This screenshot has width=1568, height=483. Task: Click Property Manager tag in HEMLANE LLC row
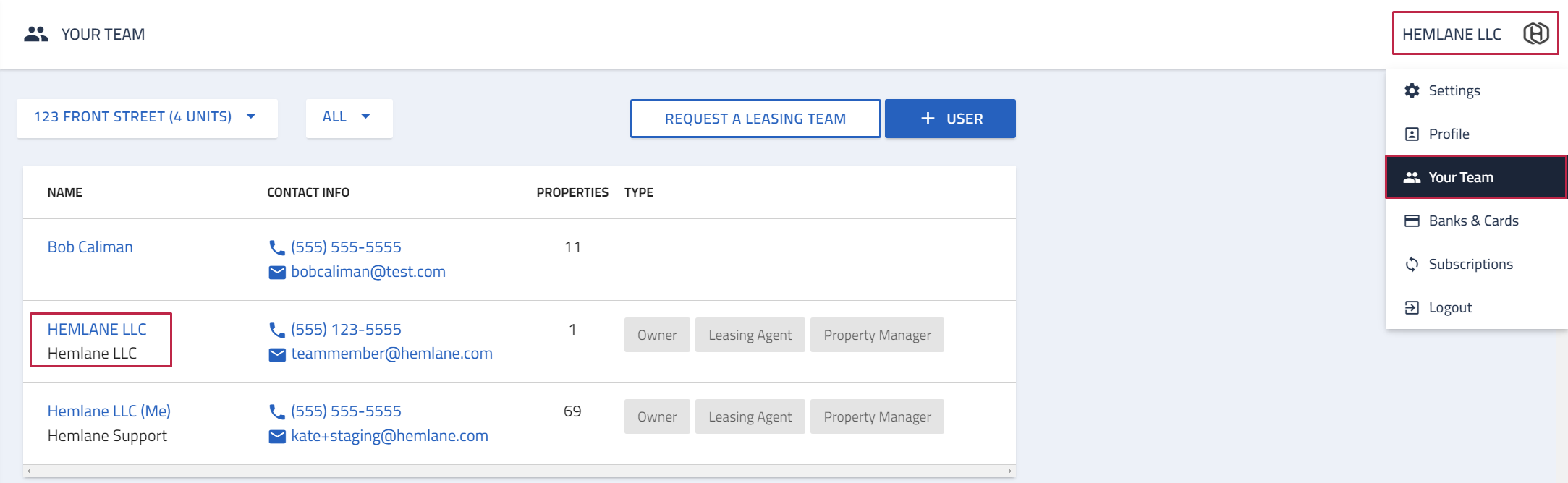[x=877, y=335]
